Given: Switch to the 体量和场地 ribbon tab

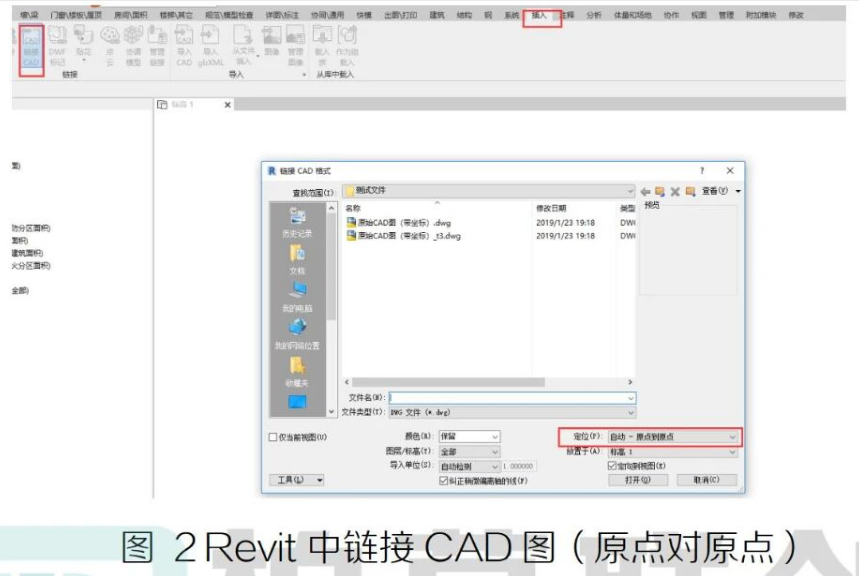Looking at the screenshot, I should [x=632, y=15].
